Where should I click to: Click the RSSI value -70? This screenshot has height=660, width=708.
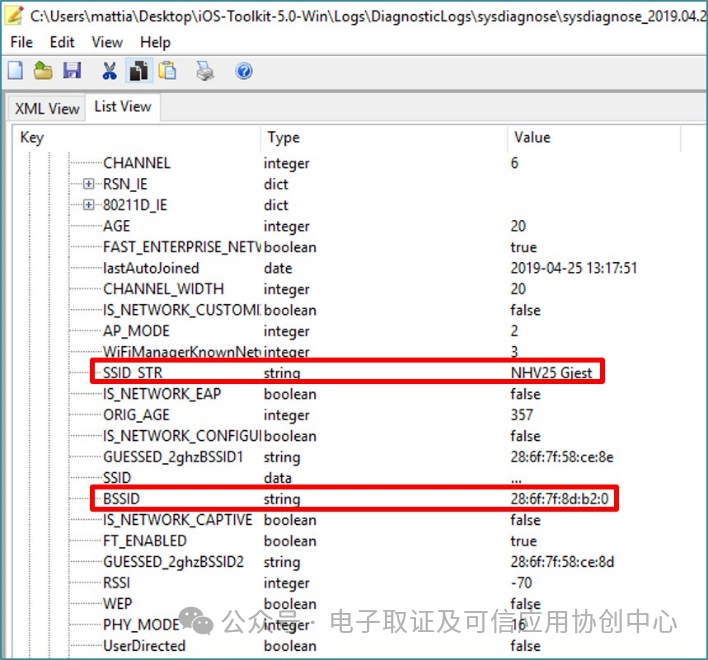point(522,583)
